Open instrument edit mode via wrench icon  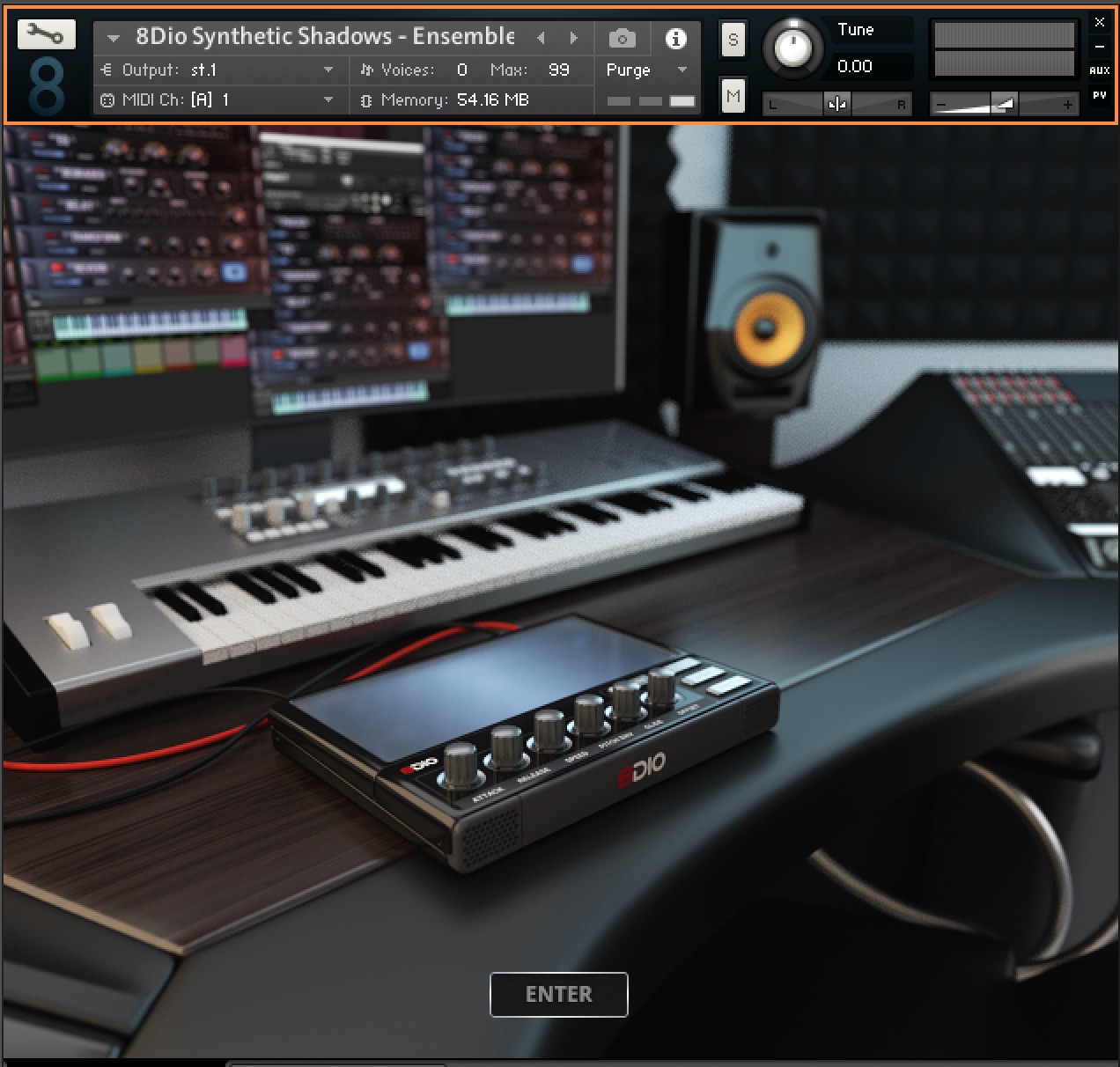pyautogui.click(x=47, y=34)
